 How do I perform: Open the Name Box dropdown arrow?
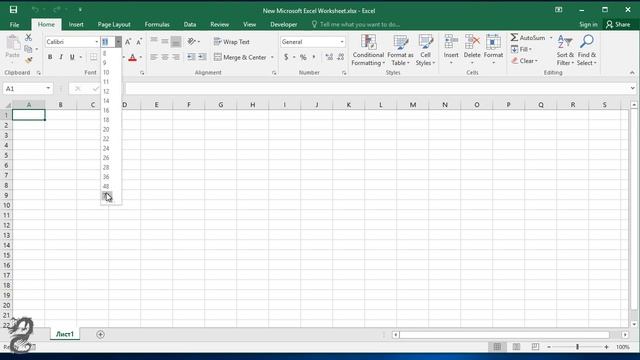tap(48, 89)
